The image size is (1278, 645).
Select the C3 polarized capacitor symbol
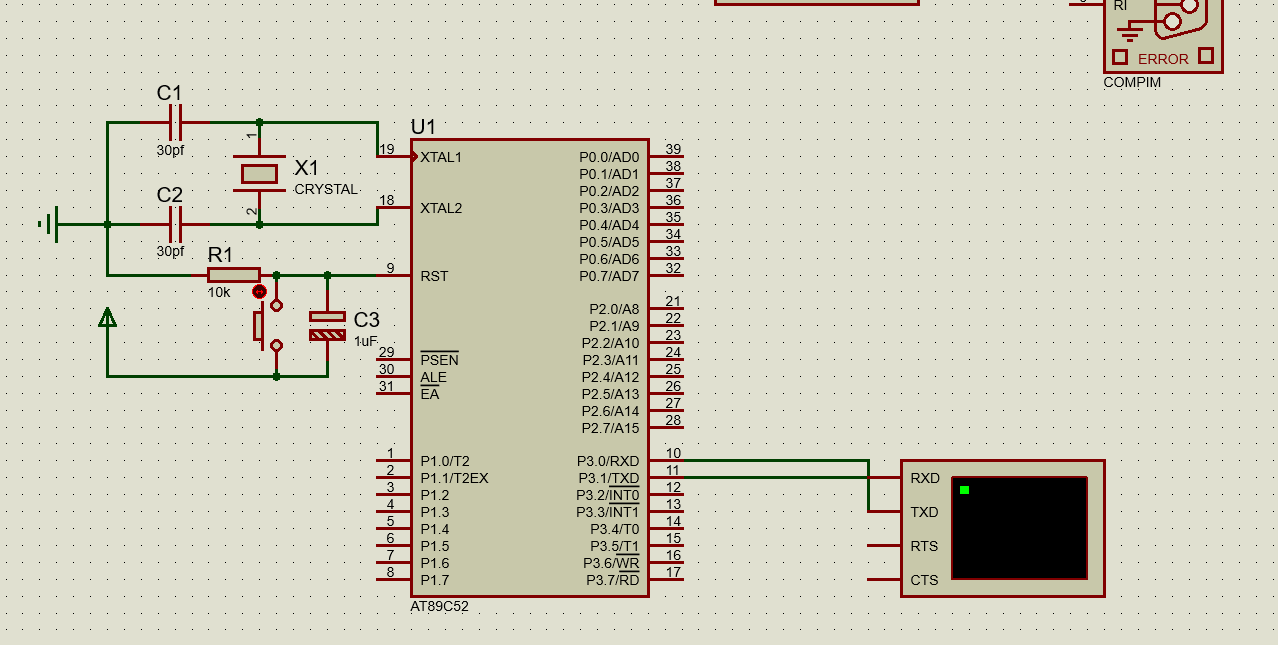pyautogui.click(x=327, y=325)
